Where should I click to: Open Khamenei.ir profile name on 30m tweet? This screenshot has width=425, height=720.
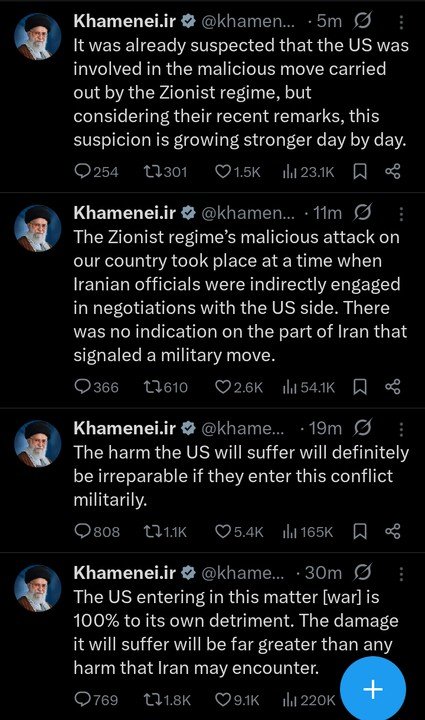coord(125,573)
